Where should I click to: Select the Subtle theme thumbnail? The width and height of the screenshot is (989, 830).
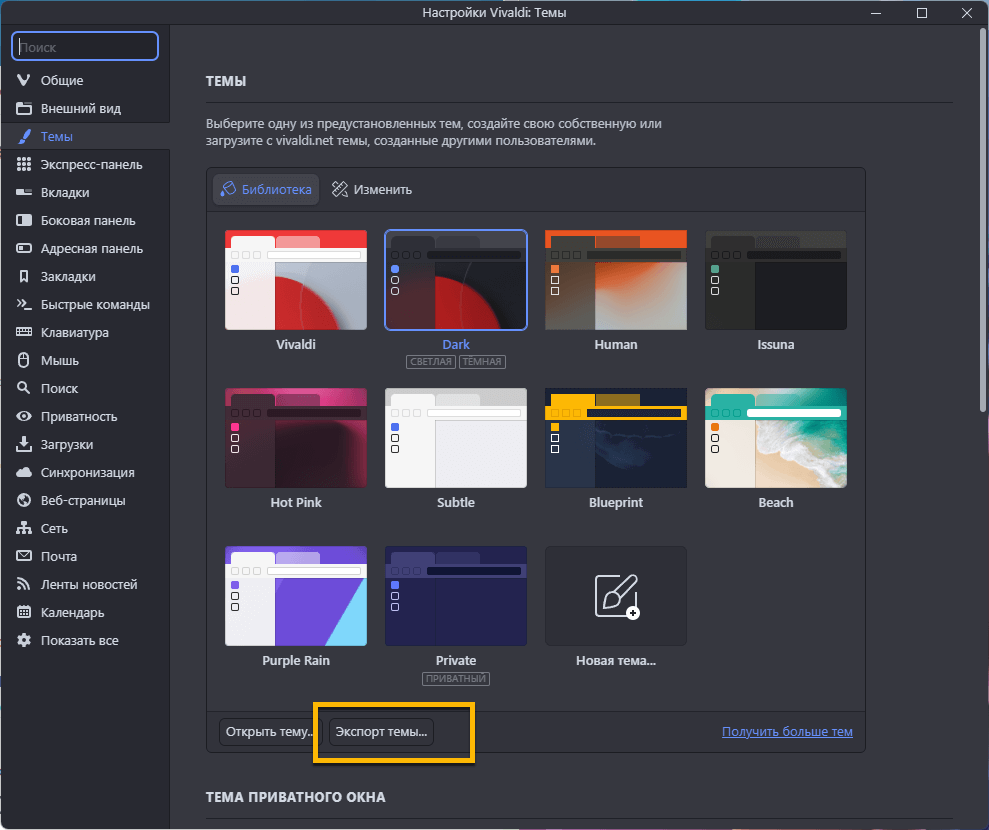(456, 438)
